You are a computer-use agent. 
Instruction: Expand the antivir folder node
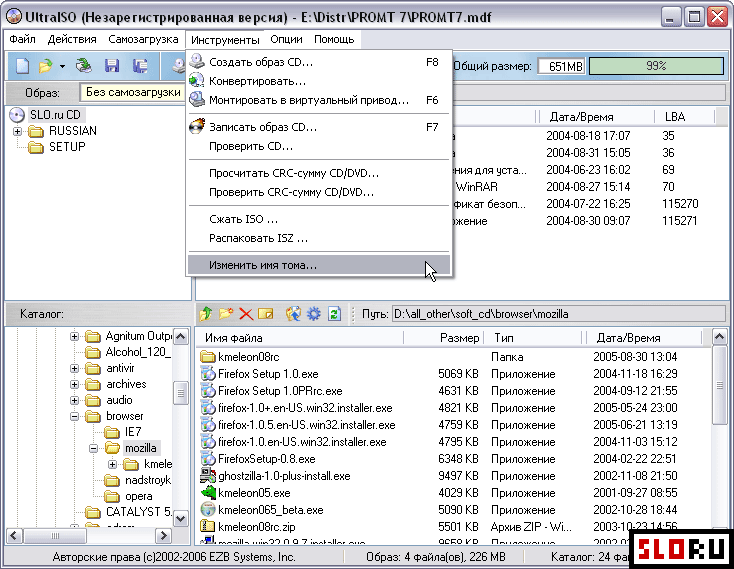pyautogui.click(x=74, y=369)
